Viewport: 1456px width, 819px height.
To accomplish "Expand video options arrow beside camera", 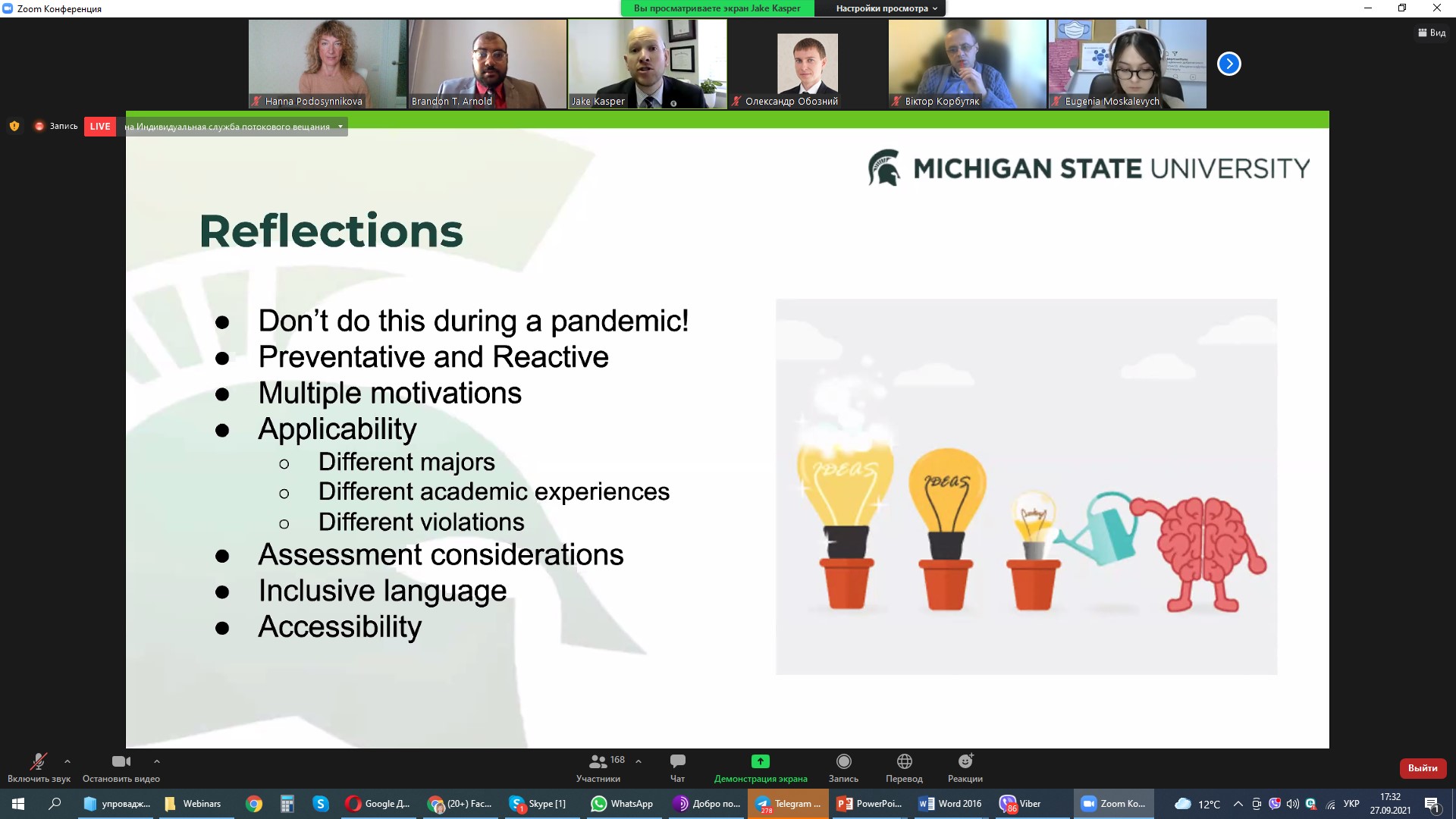I will click(157, 761).
